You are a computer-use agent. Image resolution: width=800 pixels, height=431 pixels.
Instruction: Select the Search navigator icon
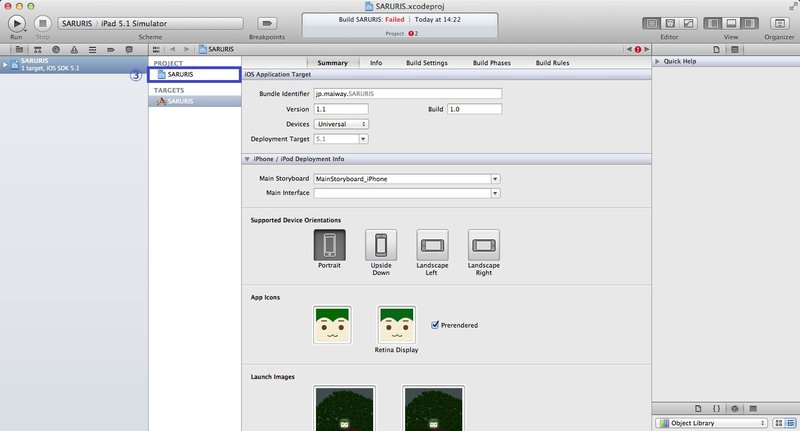pyautogui.click(x=56, y=49)
